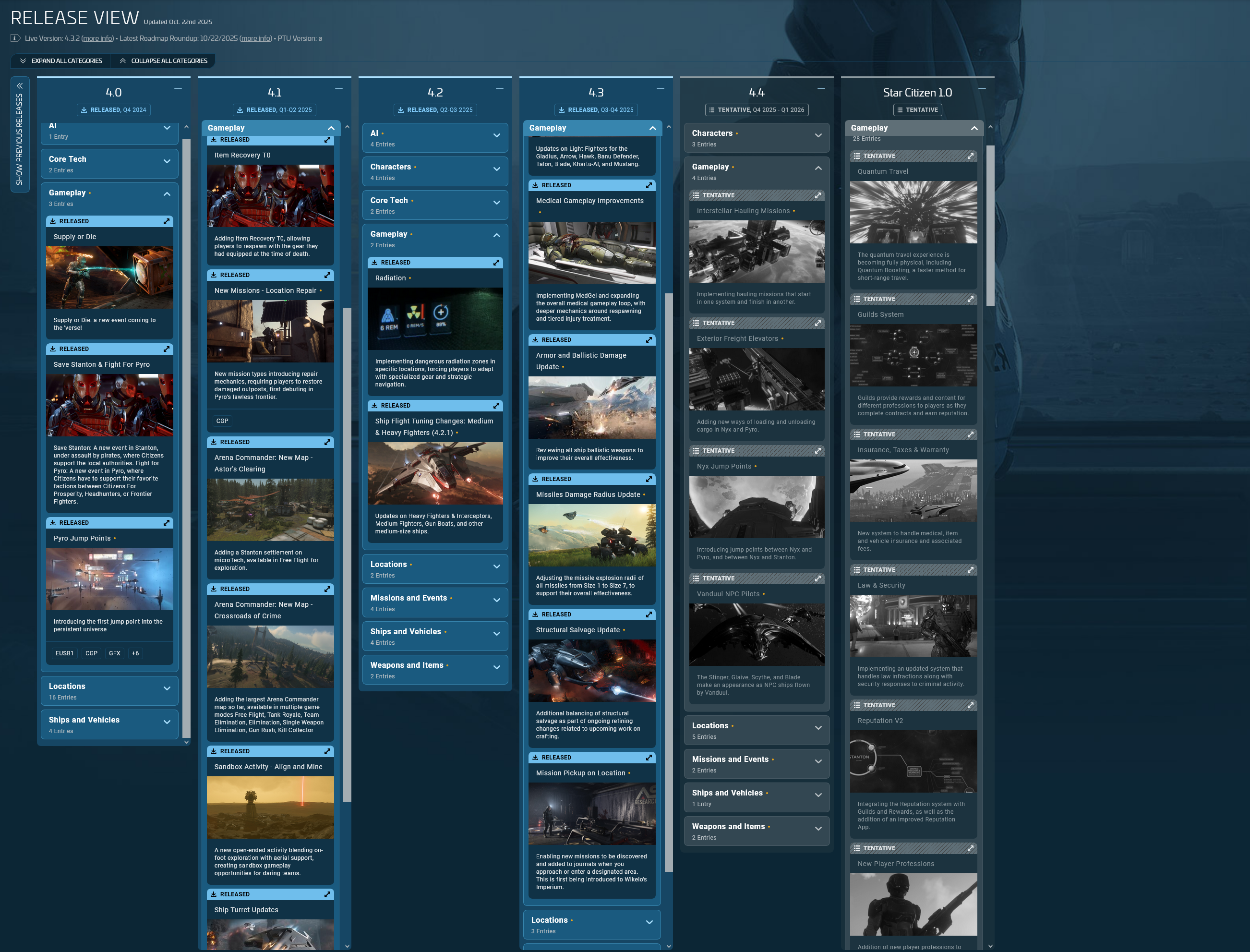This screenshot has height=952, width=1250.
Task: Click the EUSB1 tag on Pyro Jump Points
Action: [64, 653]
